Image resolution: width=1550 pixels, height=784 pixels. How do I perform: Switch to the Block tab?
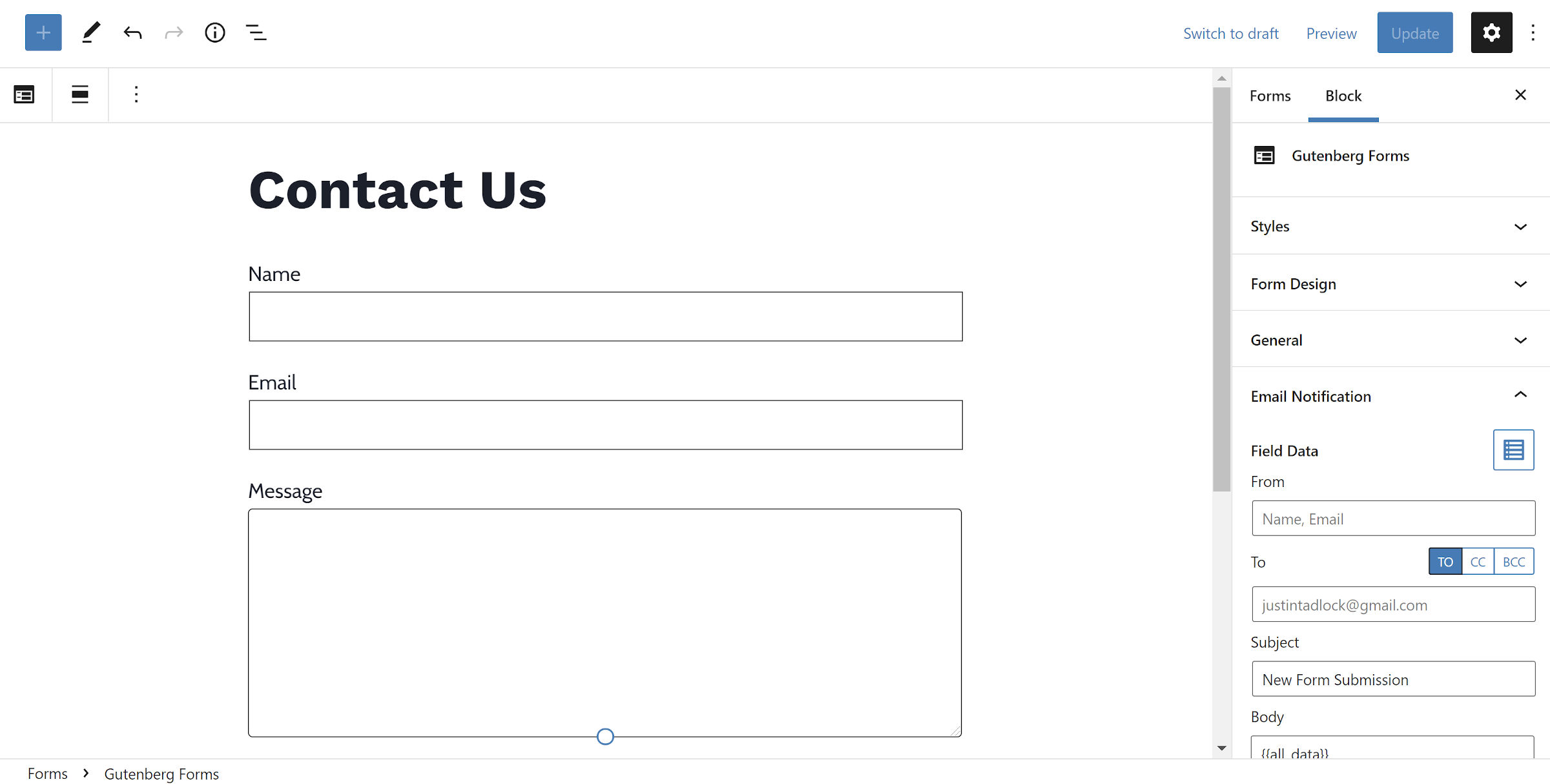point(1343,95)
